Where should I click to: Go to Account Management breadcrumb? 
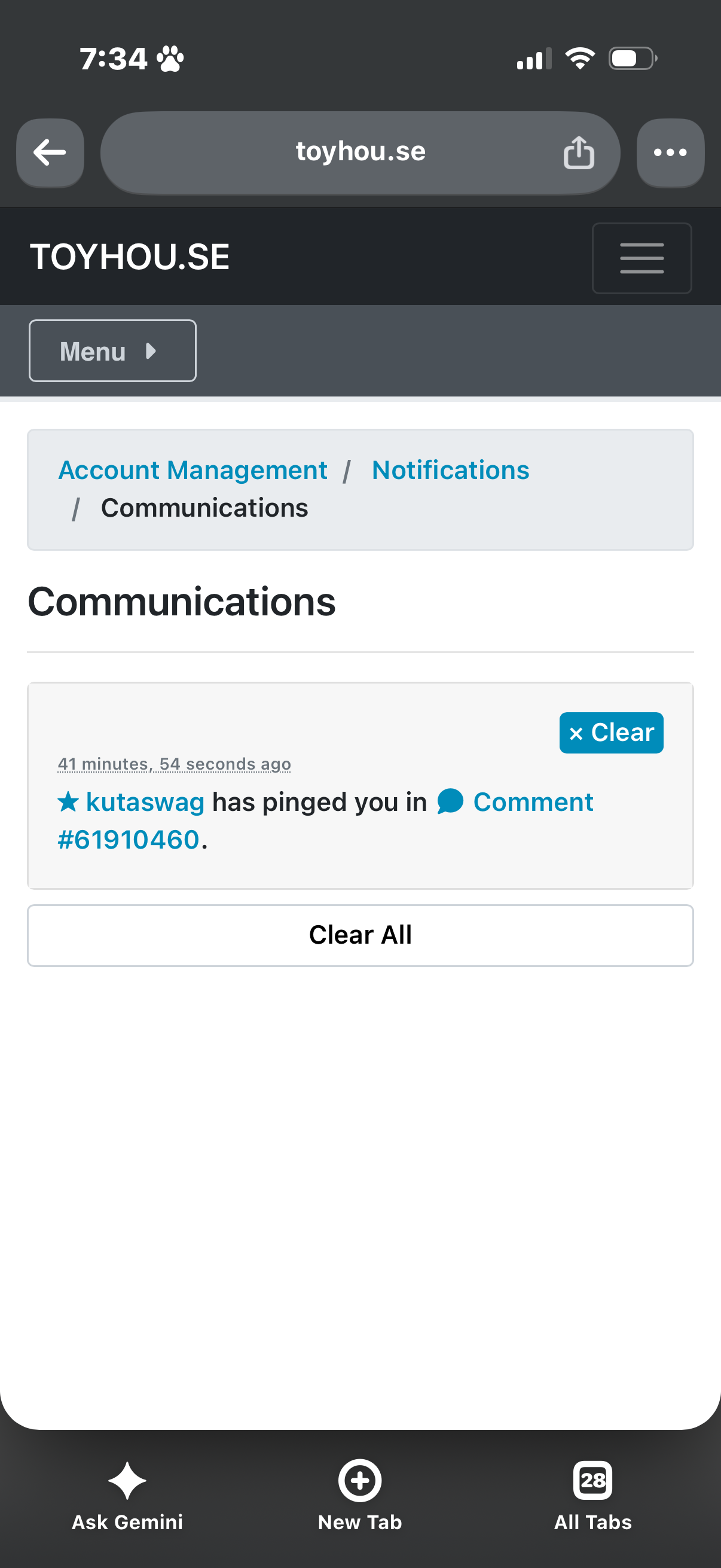point(193,470)
